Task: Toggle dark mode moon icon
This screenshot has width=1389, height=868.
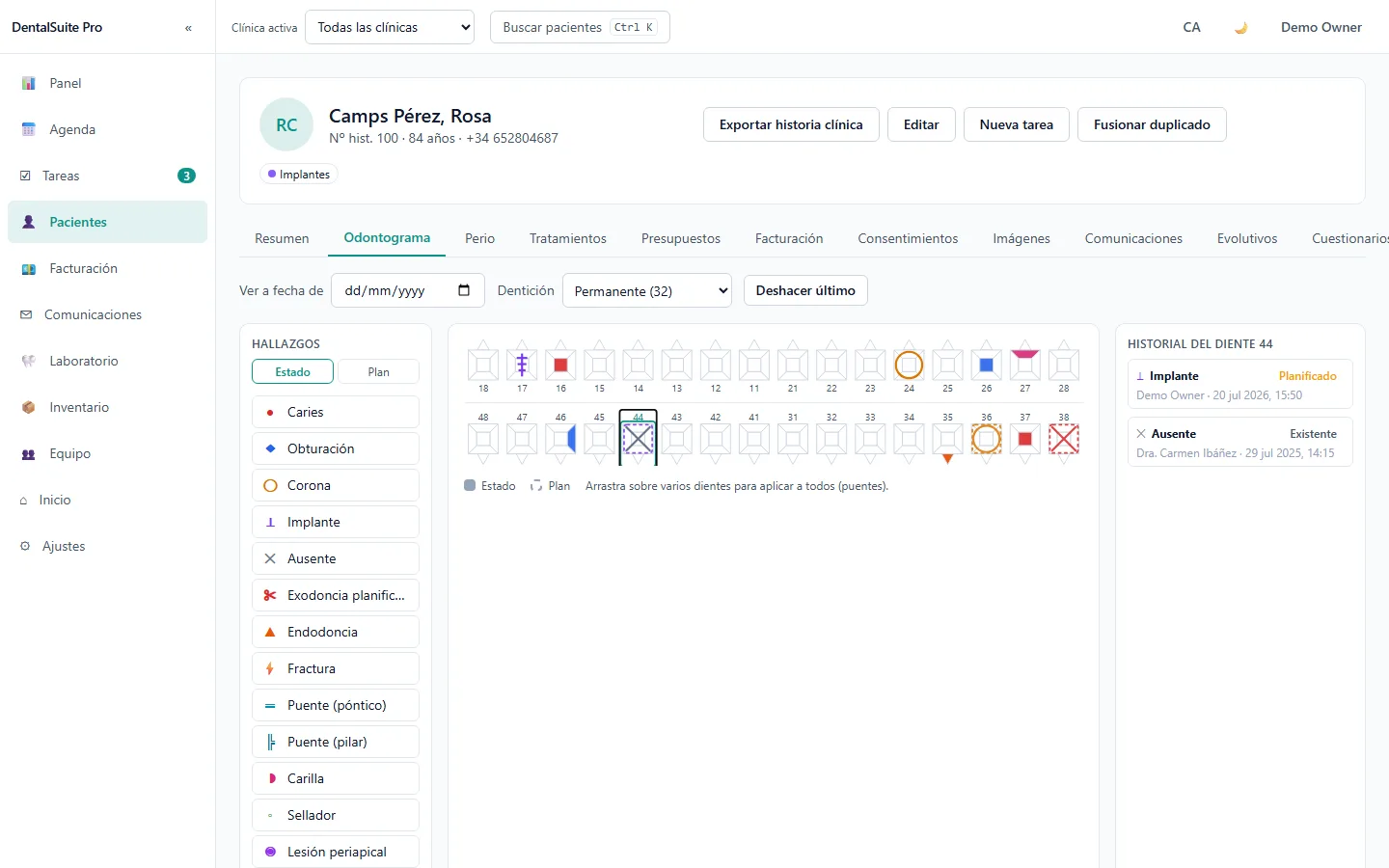Action: (x=1240, y=27)
